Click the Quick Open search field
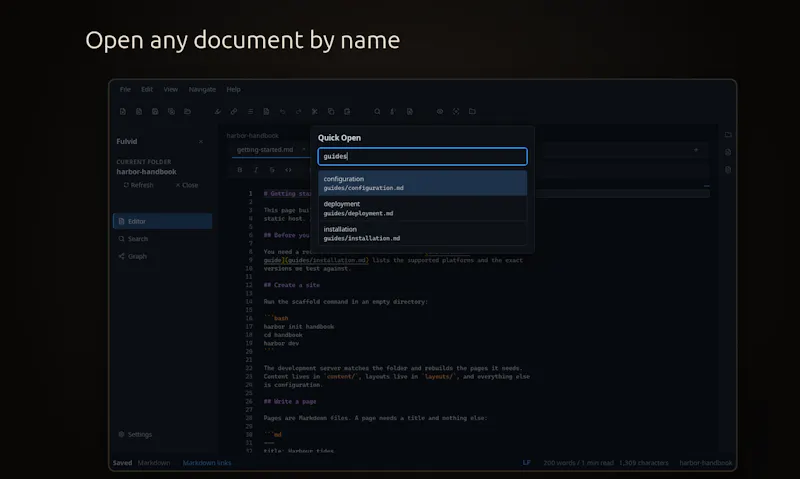The width and height of the screenshot is (800, 479). pos(422,156)
